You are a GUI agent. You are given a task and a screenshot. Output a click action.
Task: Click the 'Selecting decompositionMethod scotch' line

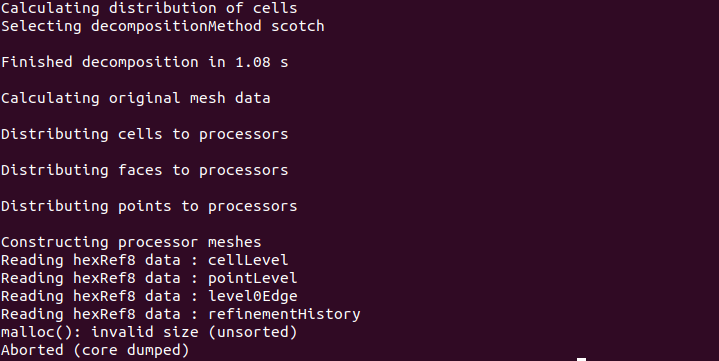coord(163,26)
